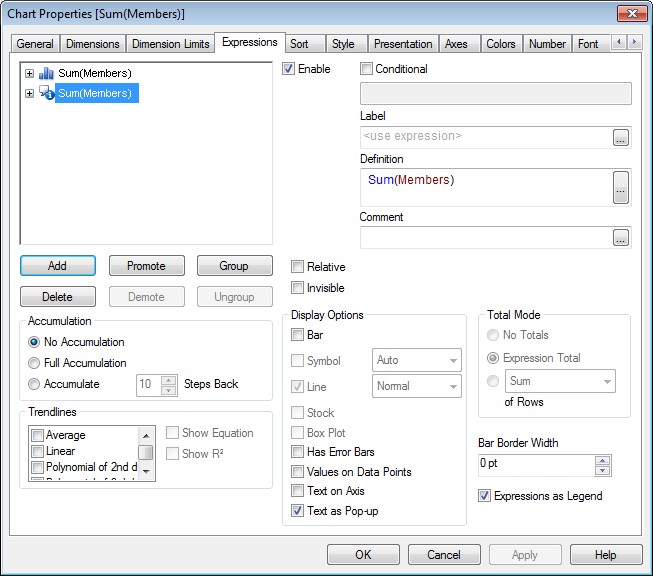Increase Bar Border Width with up arrow
Screen dimensions: 653x576
pyautogui.click(x=602, y=460)
